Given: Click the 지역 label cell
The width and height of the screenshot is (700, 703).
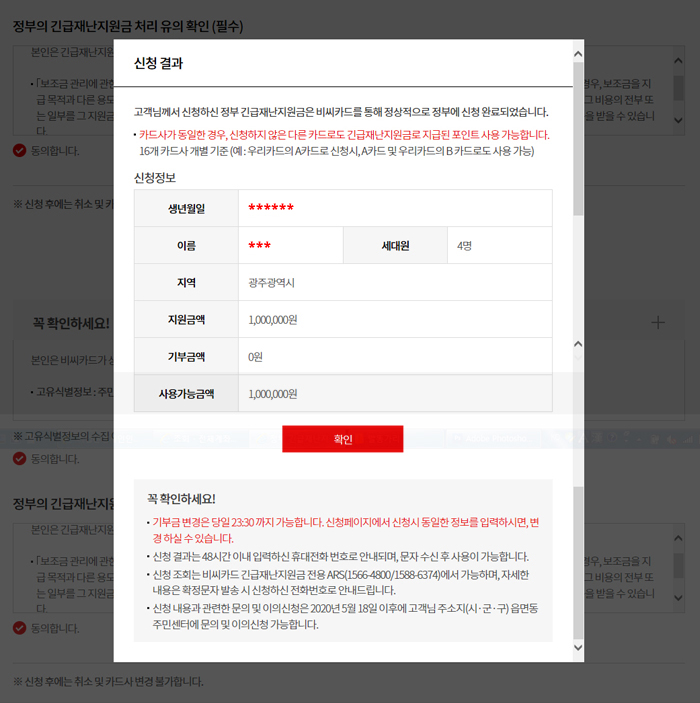Looking at the screenshot, I should [x=186, y=282].
